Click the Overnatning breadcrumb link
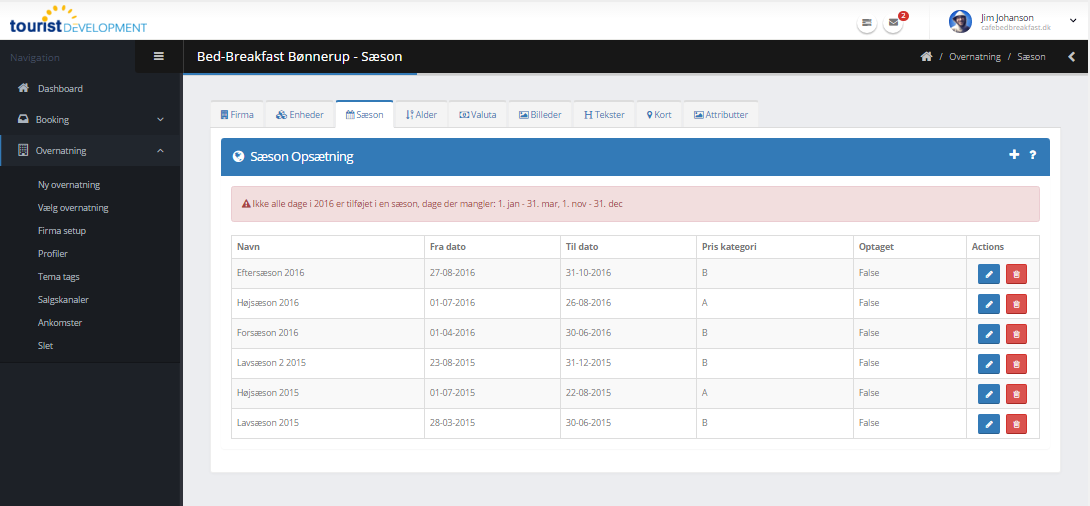Viewport: 1090px width, 506px height. pyautogui.click(x=974, y=57)
